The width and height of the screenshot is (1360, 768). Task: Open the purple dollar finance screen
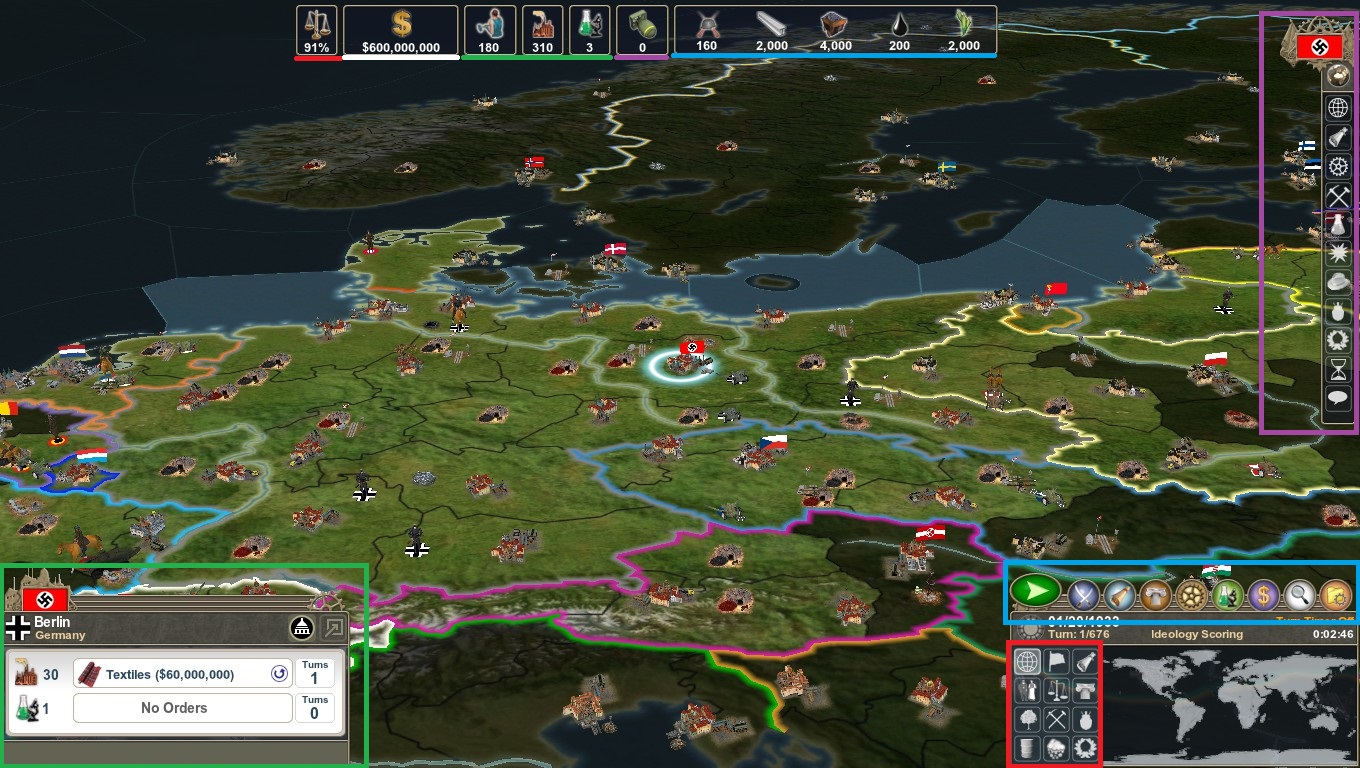[x=1264, y=595]
